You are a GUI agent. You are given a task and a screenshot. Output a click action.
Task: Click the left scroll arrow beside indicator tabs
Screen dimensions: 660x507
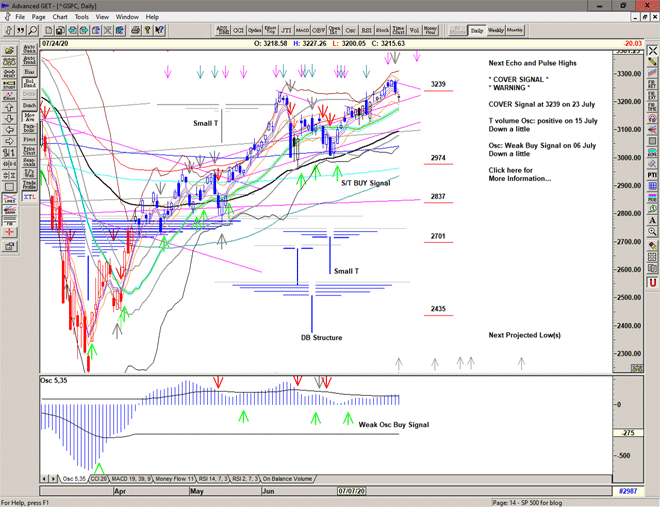tap(44, 479)
